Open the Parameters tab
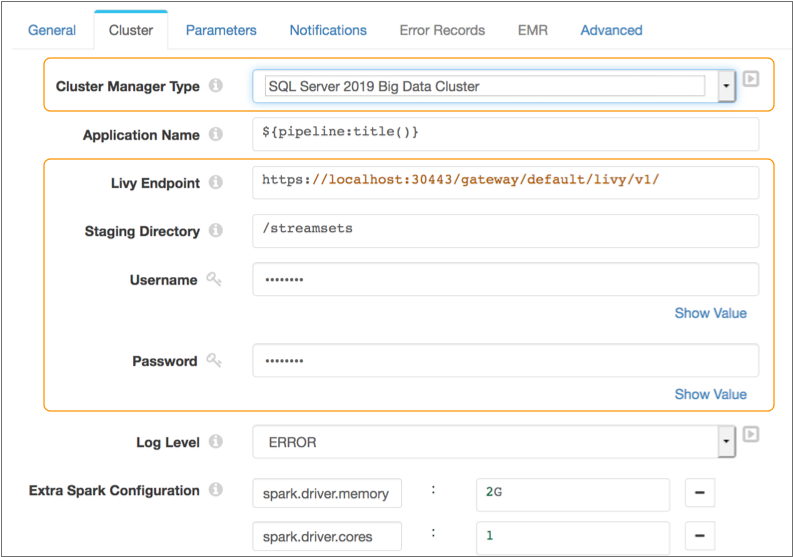The height and width of the screenshot is (557, 793). click(x=221, y=30)
